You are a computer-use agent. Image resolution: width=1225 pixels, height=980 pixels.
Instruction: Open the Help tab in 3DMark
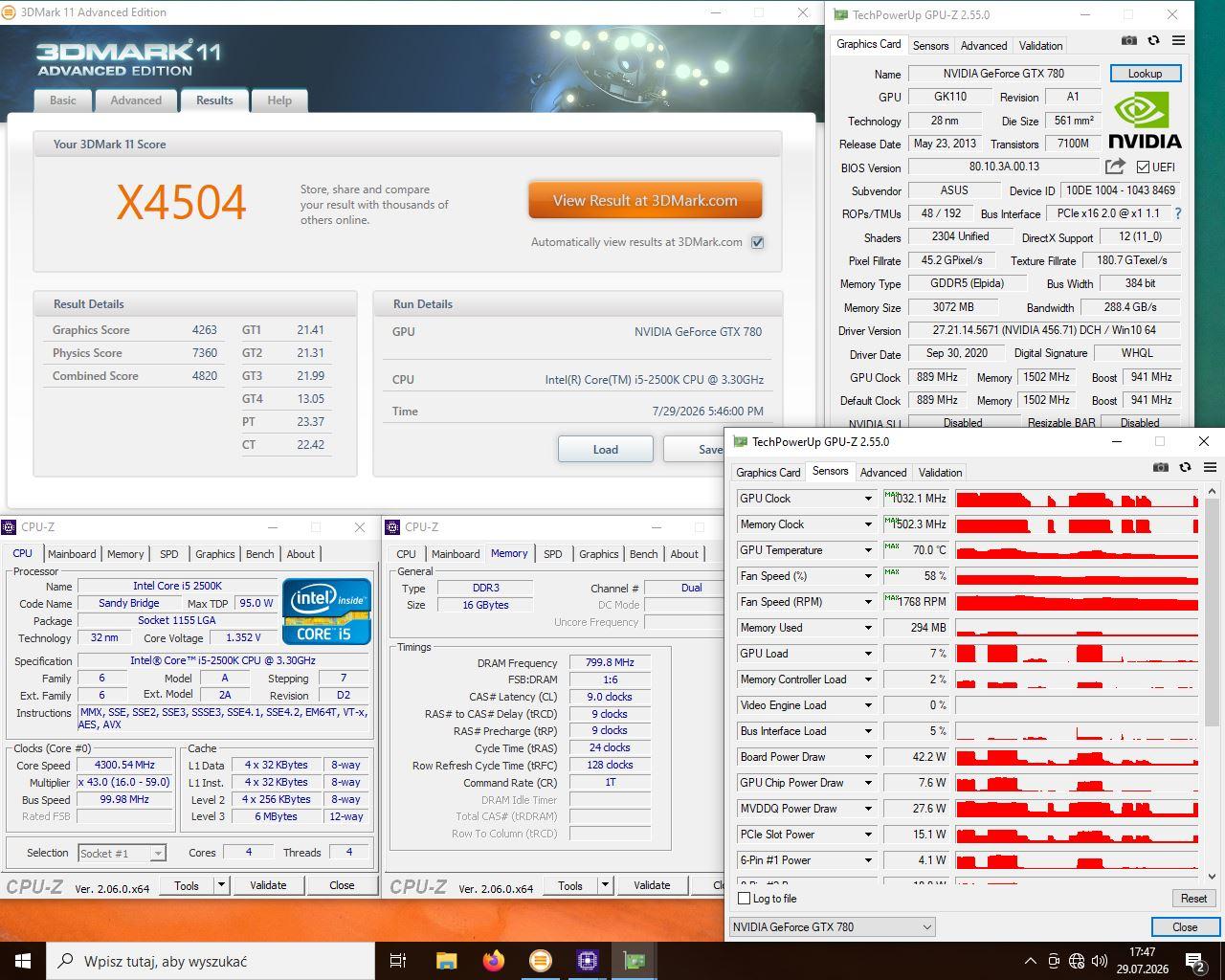click(x=279, y=100)
